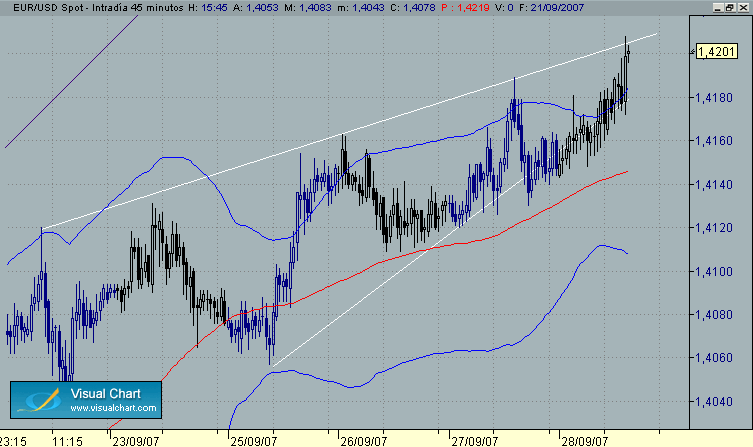753x447 pixels.
Task: Click the 27/09/07 date axis label
Action: 474,441
